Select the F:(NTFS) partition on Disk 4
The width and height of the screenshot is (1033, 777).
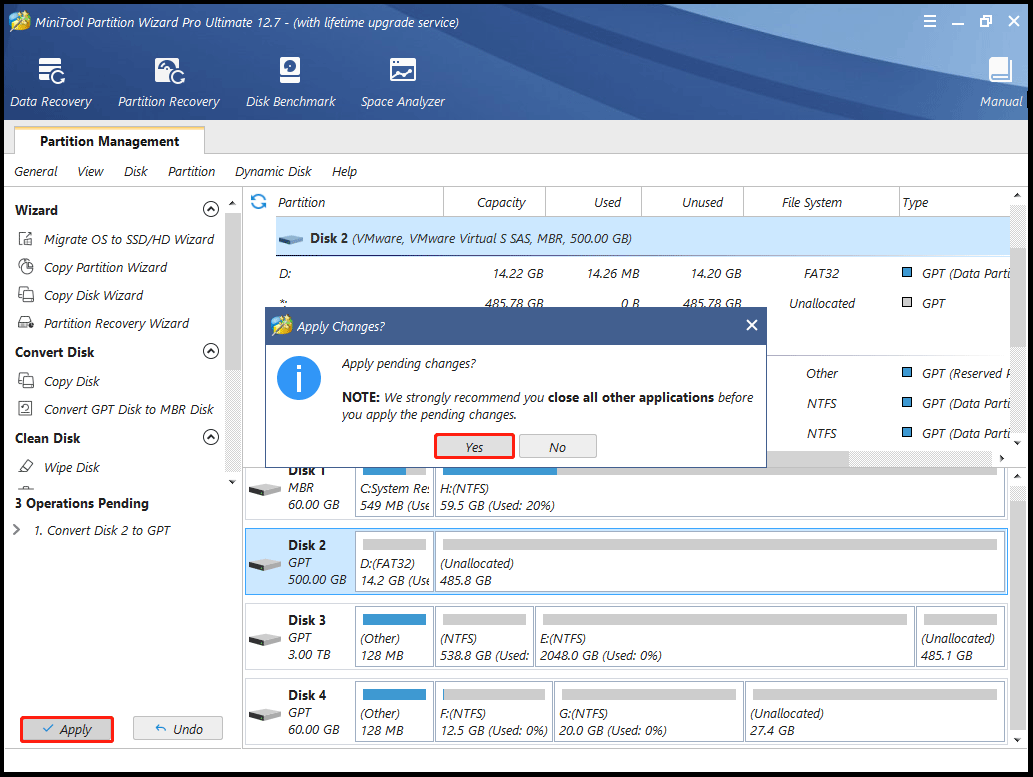coord(493,712)
